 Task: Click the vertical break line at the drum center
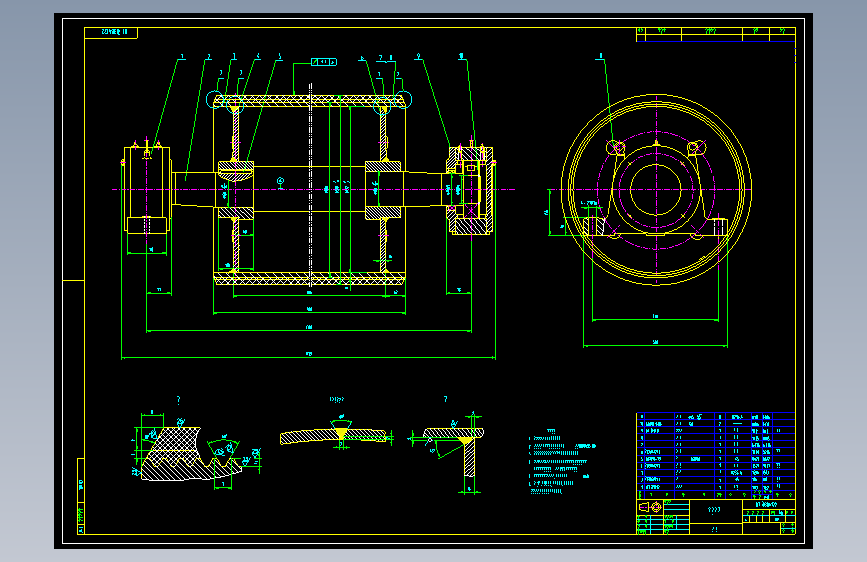[311, 185]
